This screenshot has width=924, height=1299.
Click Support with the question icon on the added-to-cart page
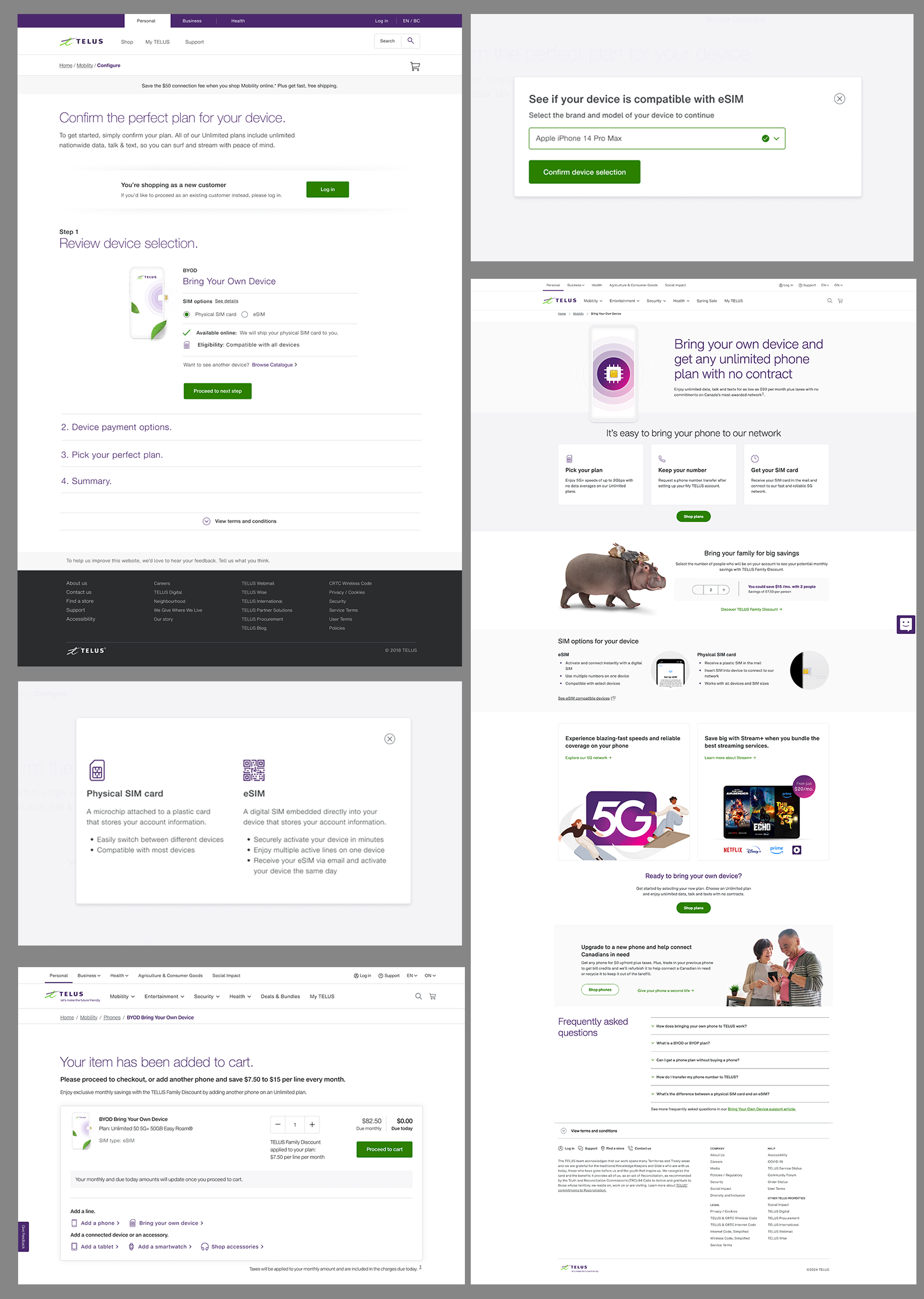click(x=389, y=975)
